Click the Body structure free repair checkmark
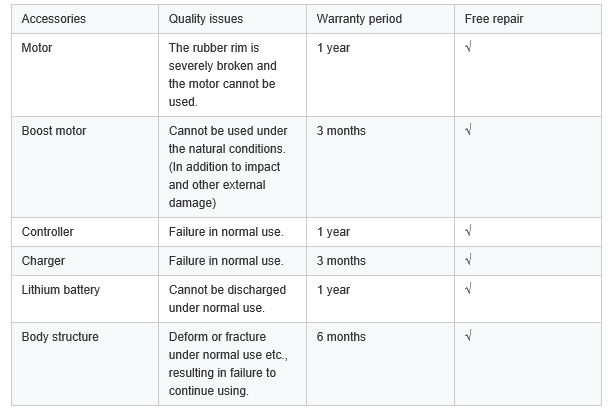612x412 pixels. [468, 337]
